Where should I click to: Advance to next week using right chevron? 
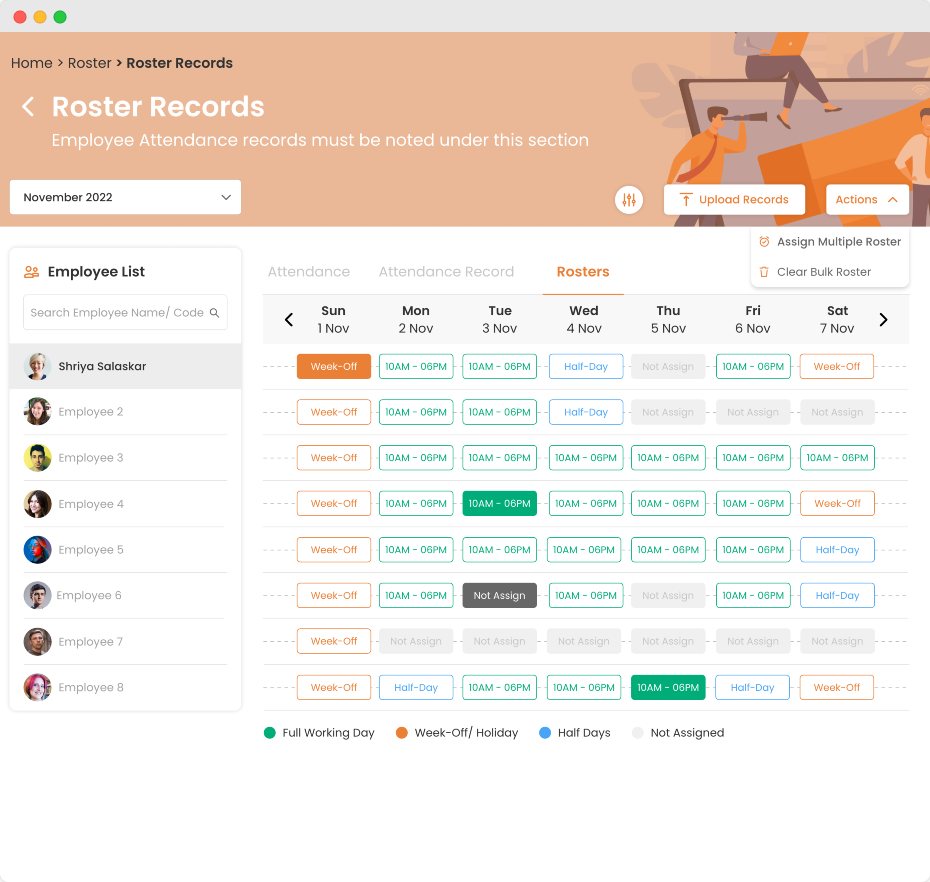pos(883,319)
